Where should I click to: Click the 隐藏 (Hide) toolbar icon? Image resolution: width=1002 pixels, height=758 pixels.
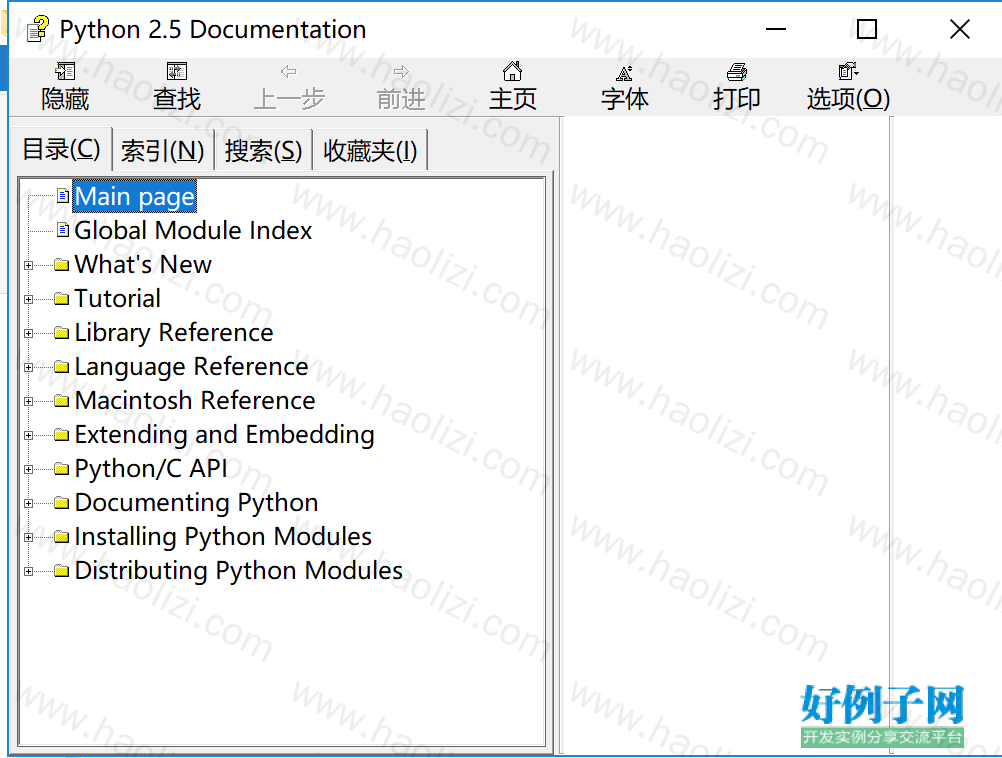click(65, 71)
